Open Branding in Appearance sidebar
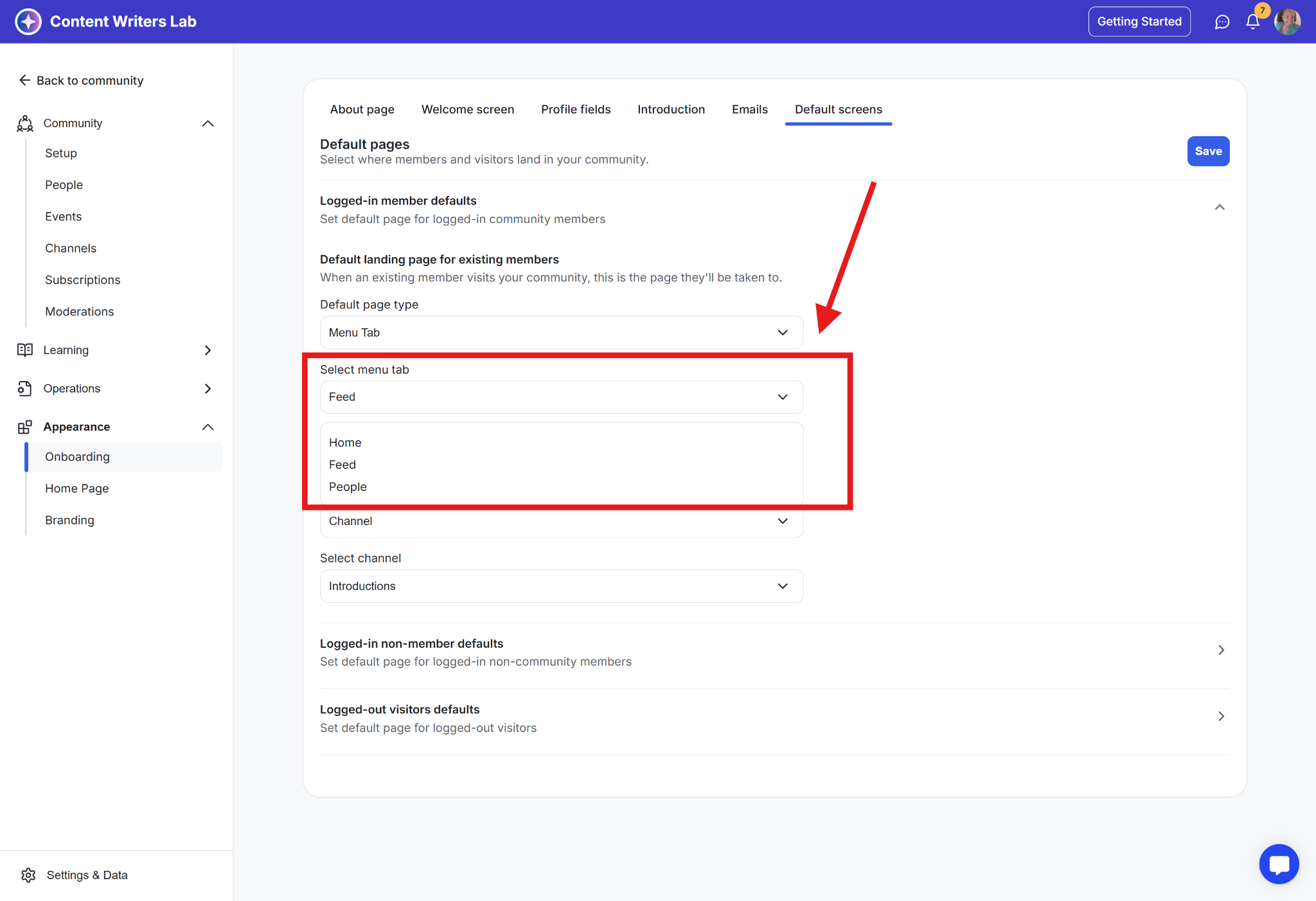This screenshot has height=901, width=1316. [x=69, y=520]
